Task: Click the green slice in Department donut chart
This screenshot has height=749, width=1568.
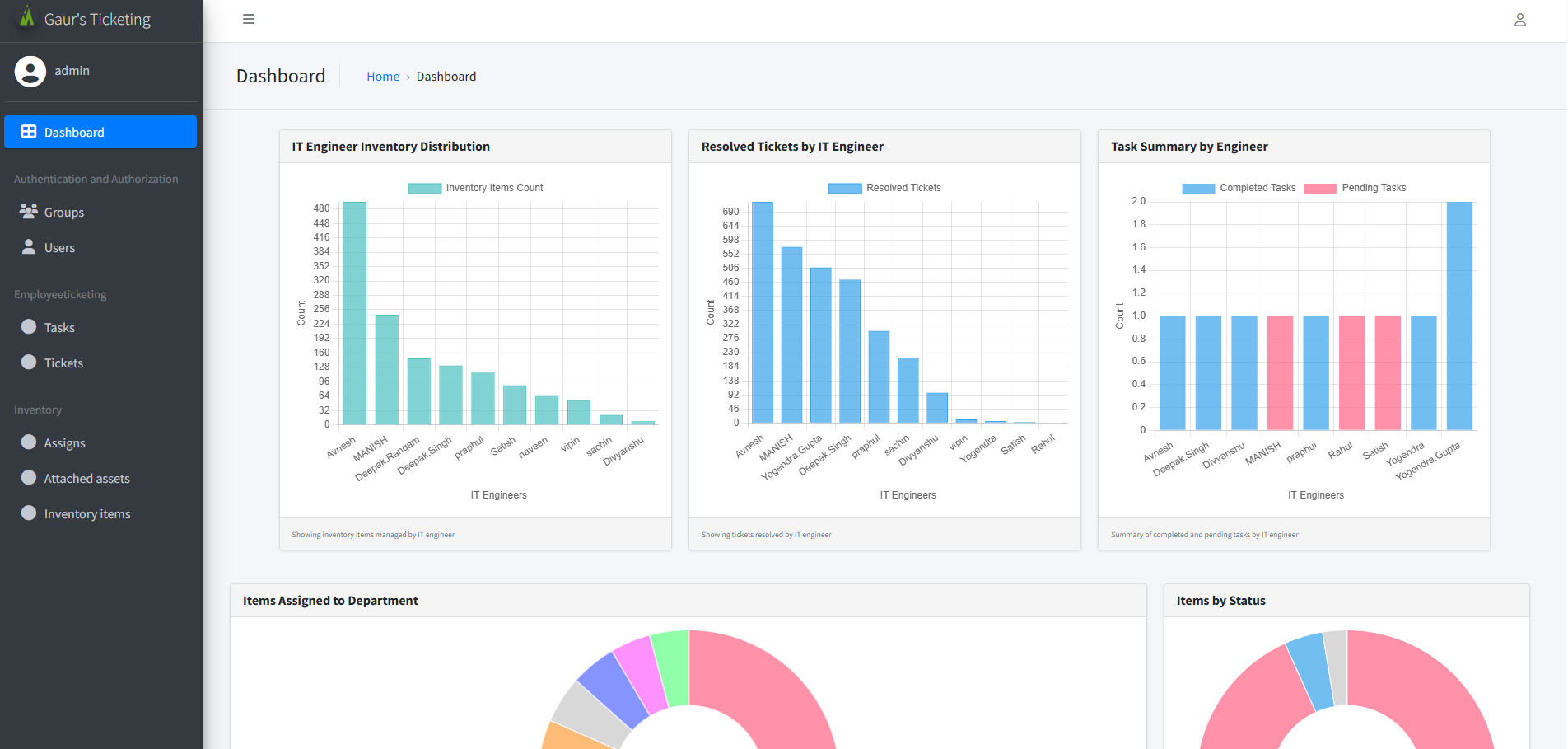Action: pos(671,667)
